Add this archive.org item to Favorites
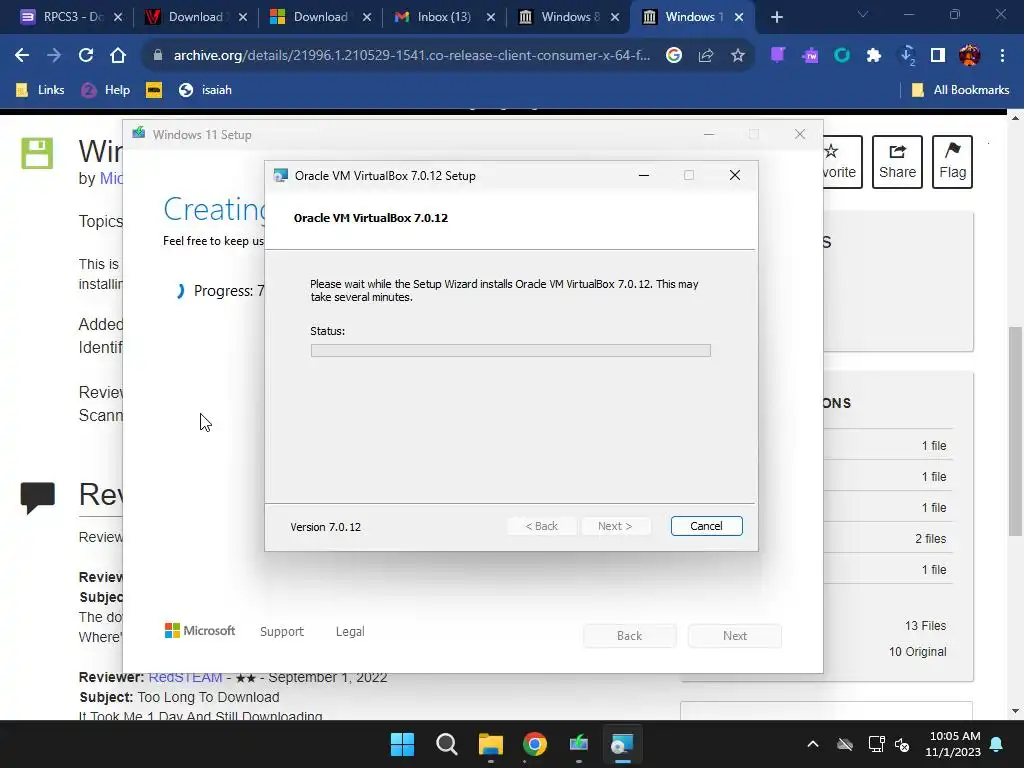Screen dimensions: 1024x768 842,162
